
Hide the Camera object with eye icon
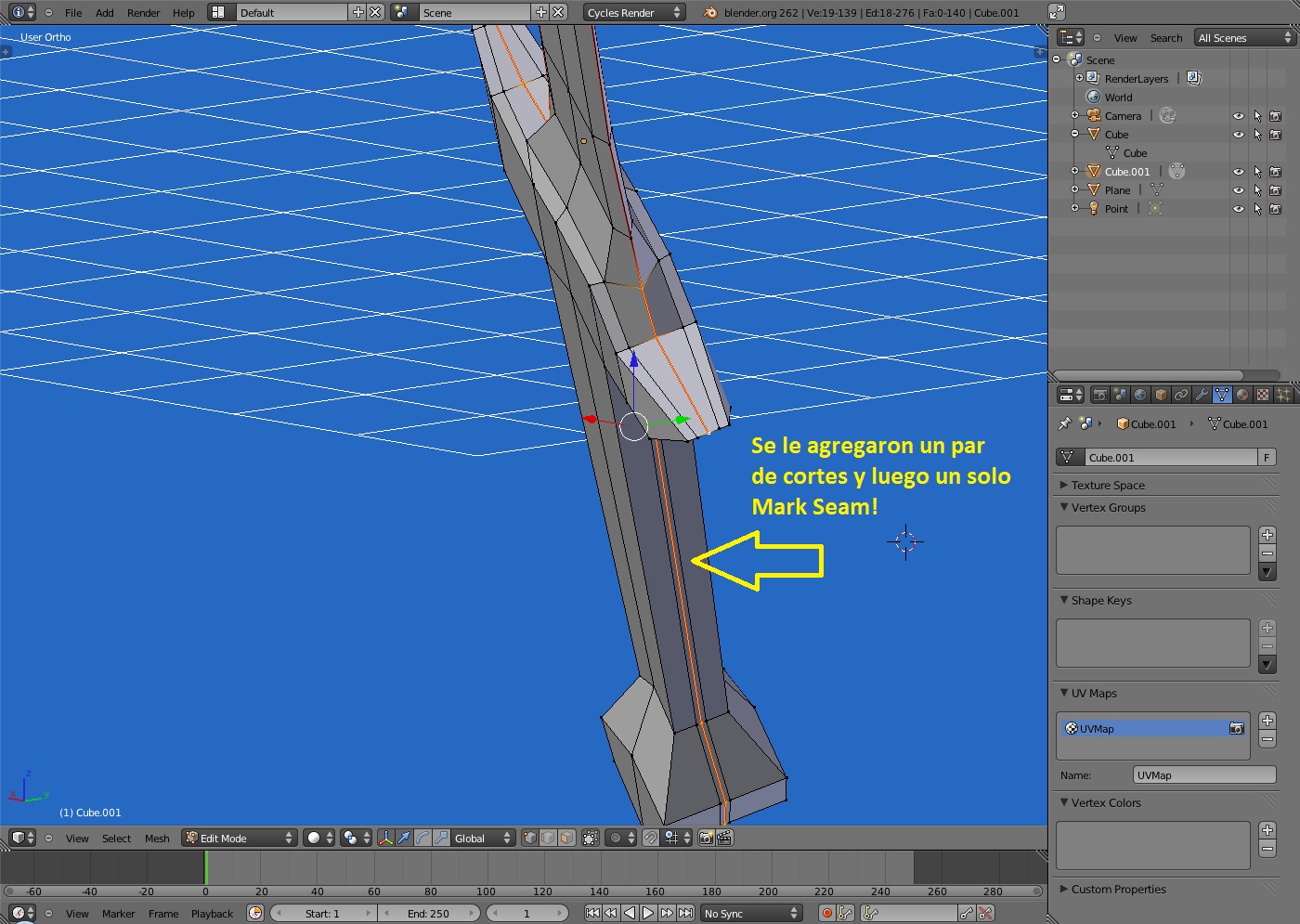click(x=1238, y=116)
